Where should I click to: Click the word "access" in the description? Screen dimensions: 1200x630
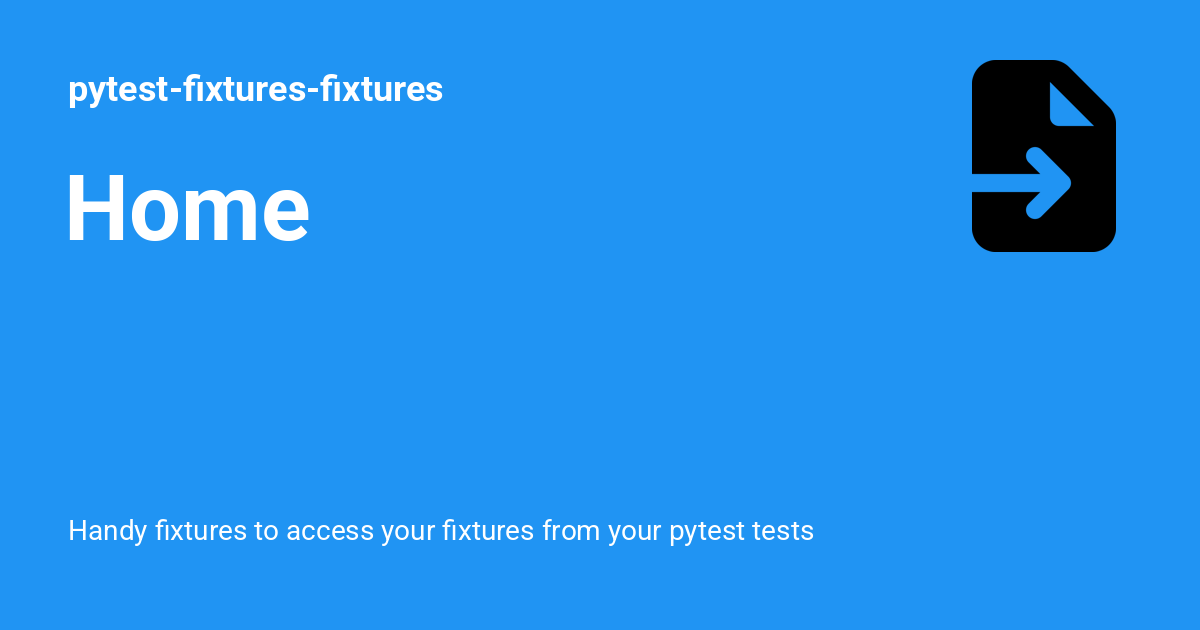click(x=329, y=531)
